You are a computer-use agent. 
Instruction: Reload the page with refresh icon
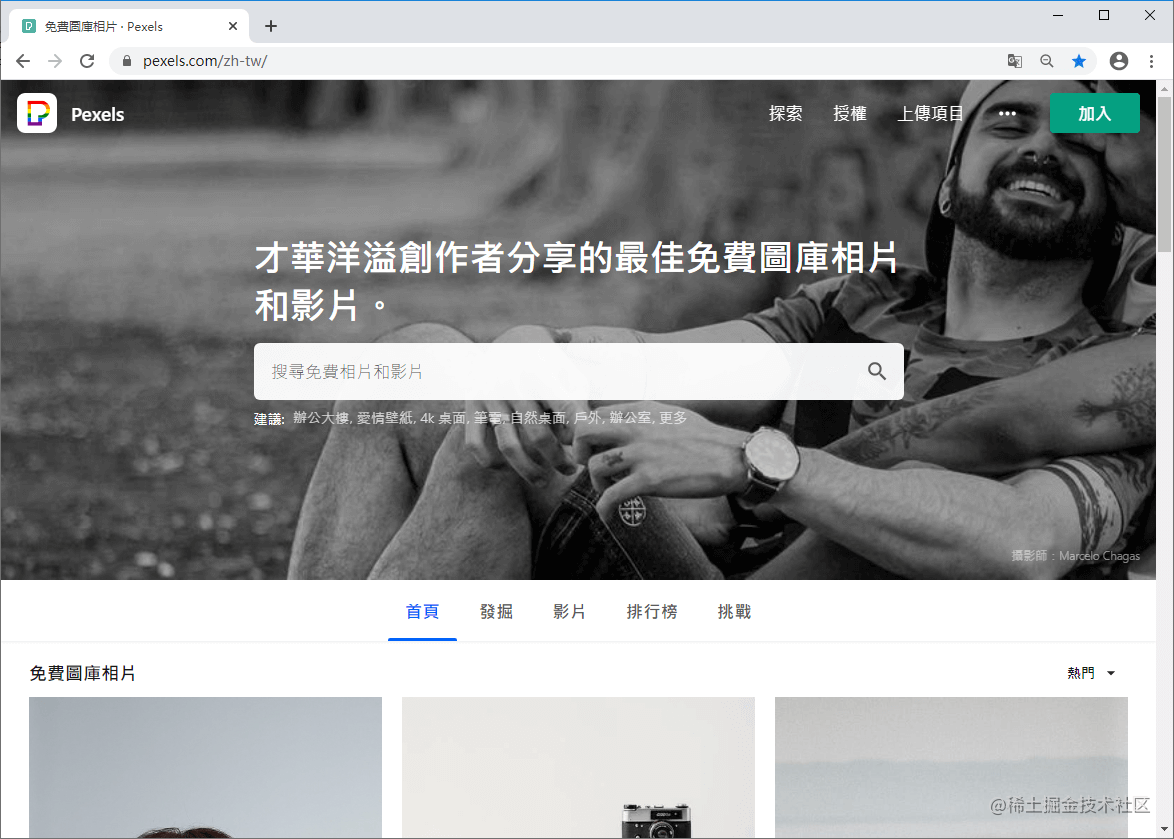[88, 61]
